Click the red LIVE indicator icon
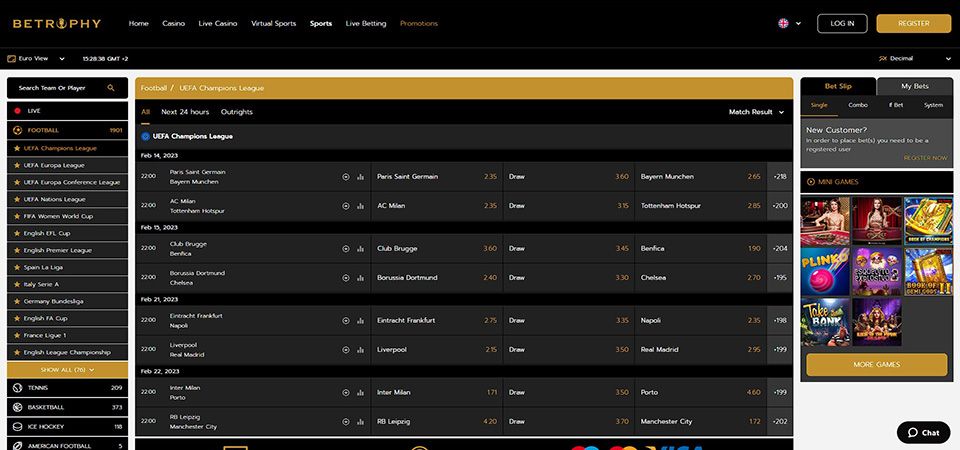This screenshot has width=960, height=450. tap(17, 111)
